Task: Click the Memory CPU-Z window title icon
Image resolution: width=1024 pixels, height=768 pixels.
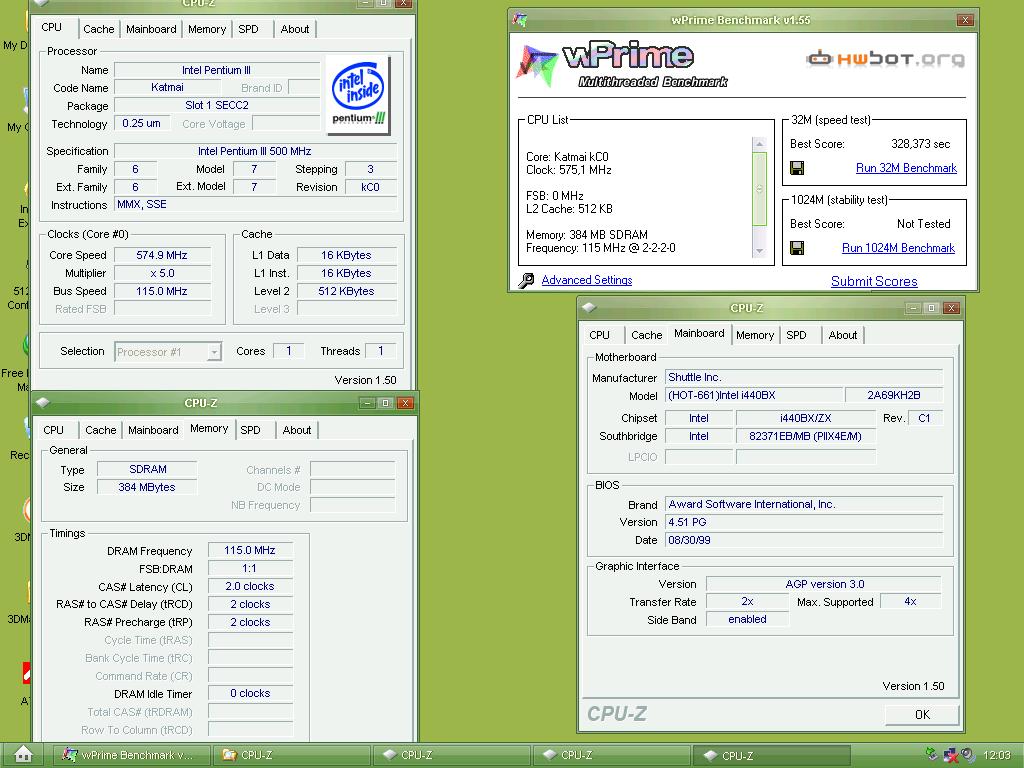Action: pyautogui.click(x=43, y=403)
